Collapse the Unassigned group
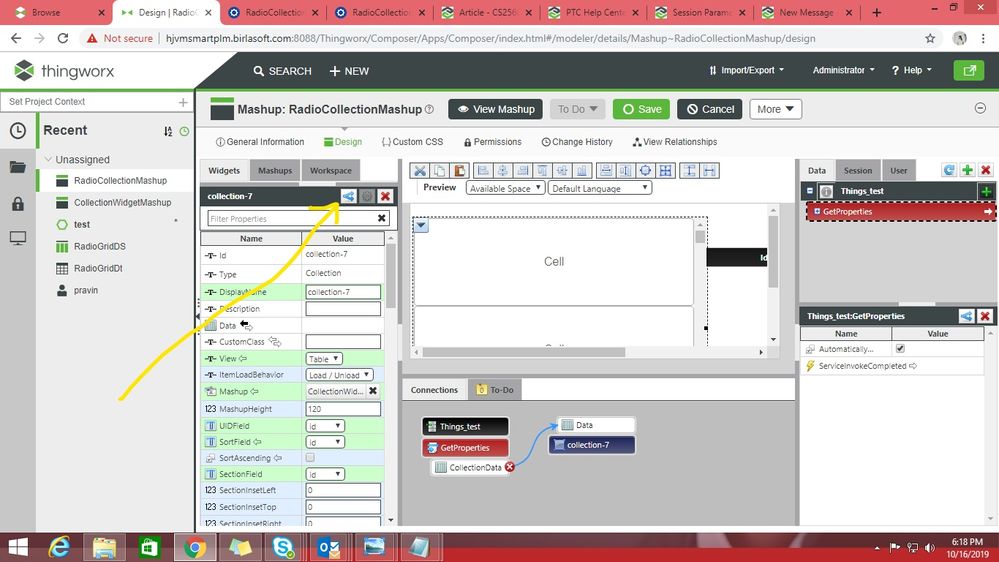Image resolution: width=999 pixels, height=562 pixels. [x=48, y=159]
